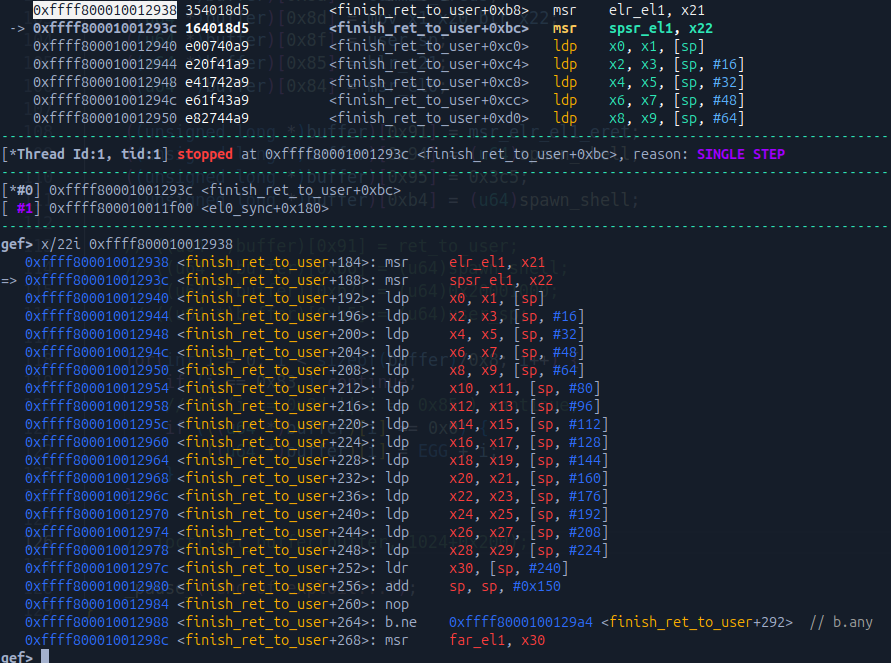This screenshot has width=891, height=663.
Task: Click the empty gef prompt cursor at bottom
Action: click(45, 657)
